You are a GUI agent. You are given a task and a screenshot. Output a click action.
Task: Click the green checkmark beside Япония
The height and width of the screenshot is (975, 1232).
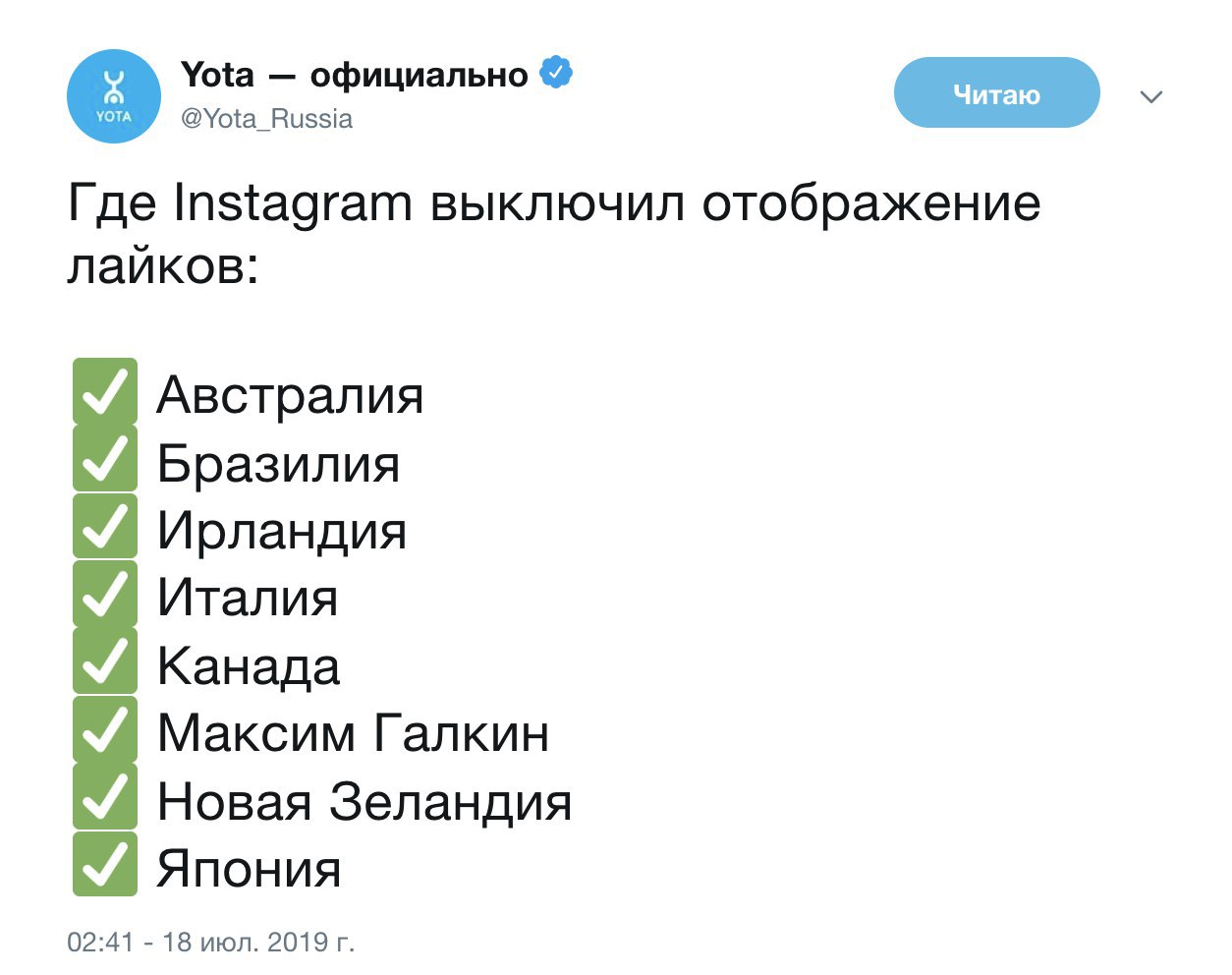pos(105,865)
